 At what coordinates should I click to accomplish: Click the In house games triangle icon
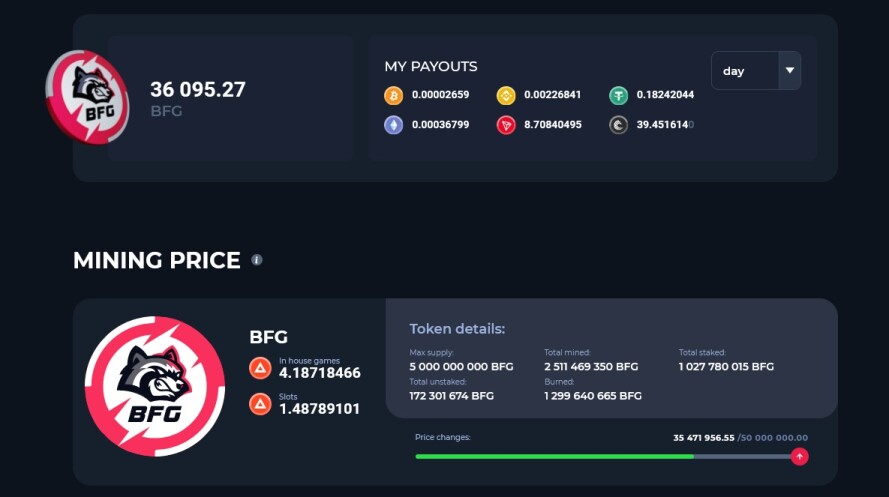260,368
